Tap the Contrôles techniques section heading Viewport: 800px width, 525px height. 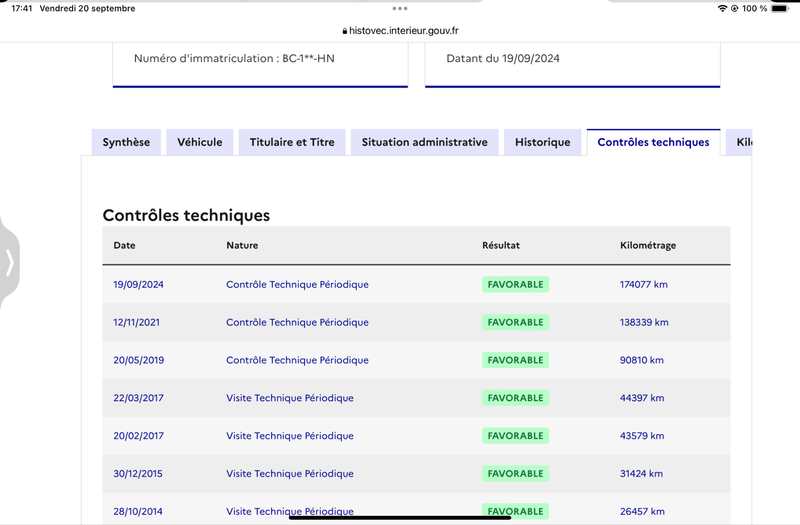coord(186,215)
